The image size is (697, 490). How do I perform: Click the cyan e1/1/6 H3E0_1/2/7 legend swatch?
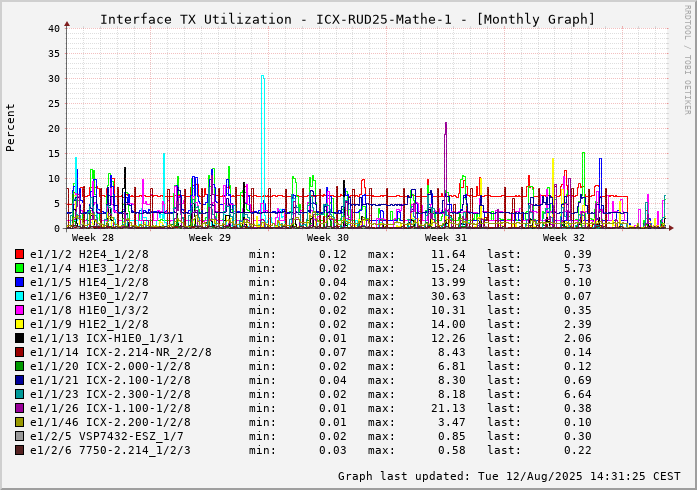pyautogui.click(x=19, y=296)
